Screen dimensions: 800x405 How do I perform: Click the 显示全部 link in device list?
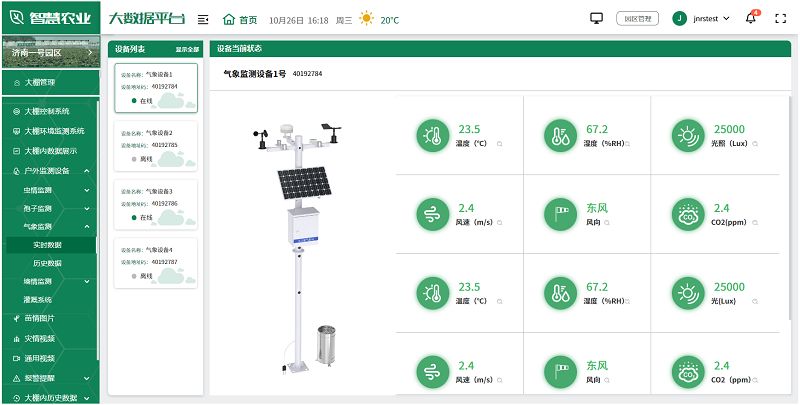(x=187, y=49)
